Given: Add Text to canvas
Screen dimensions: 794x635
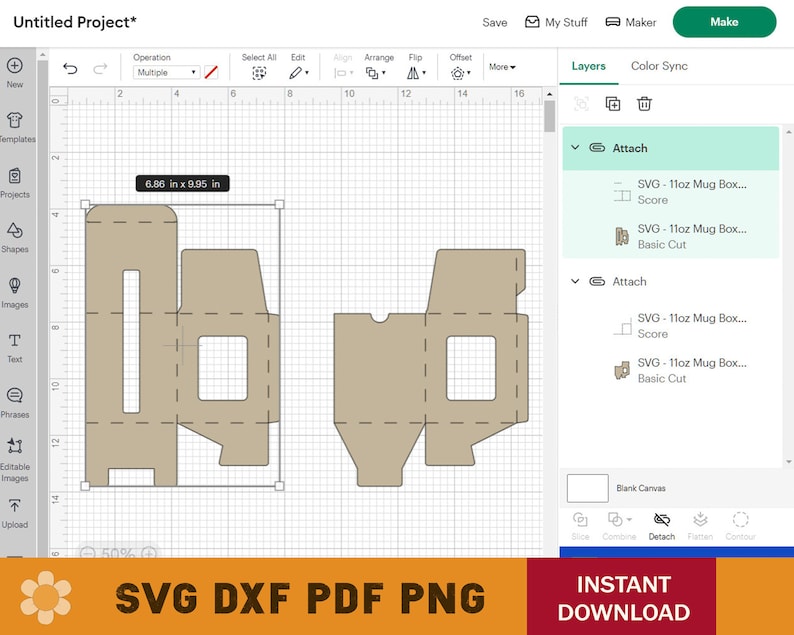Looking at the screenshot, I should click(15, 348).
